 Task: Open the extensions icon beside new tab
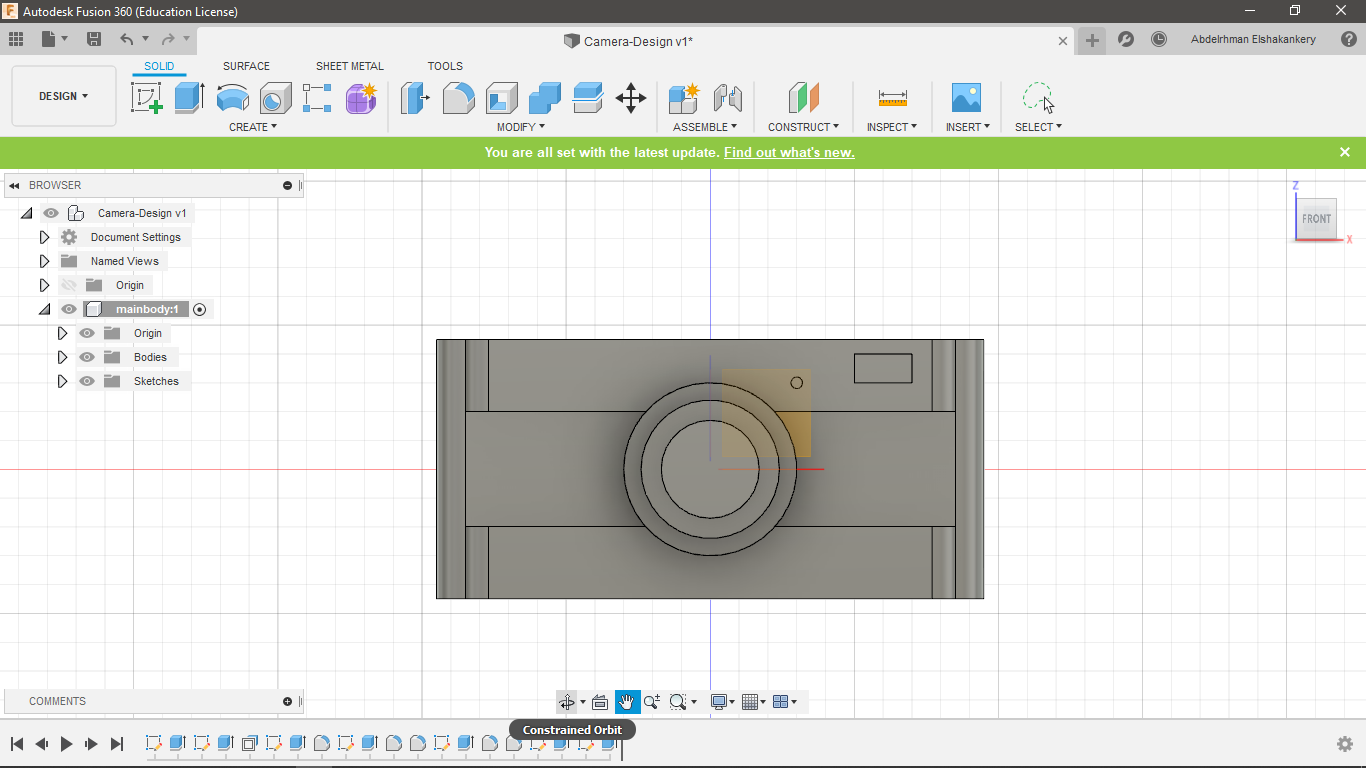[x=1126, y=40]
